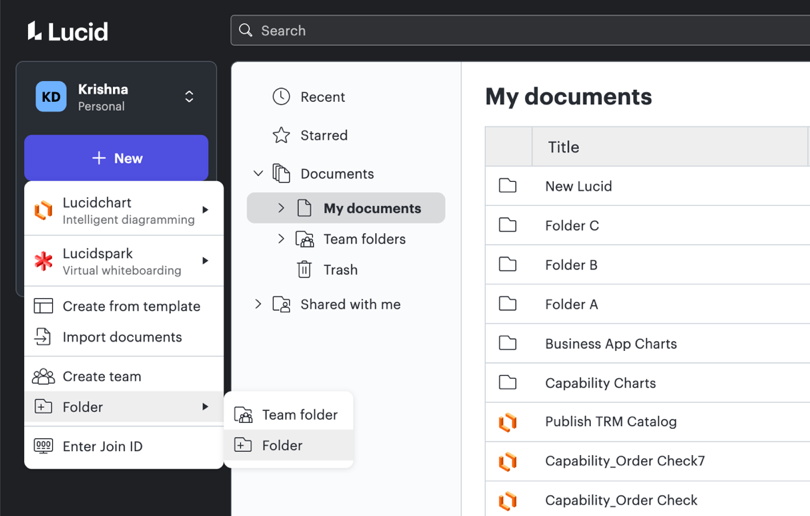Click the Starred star icon
The height and width of the screenshot is (516, 810).
[x=281, y=135]
